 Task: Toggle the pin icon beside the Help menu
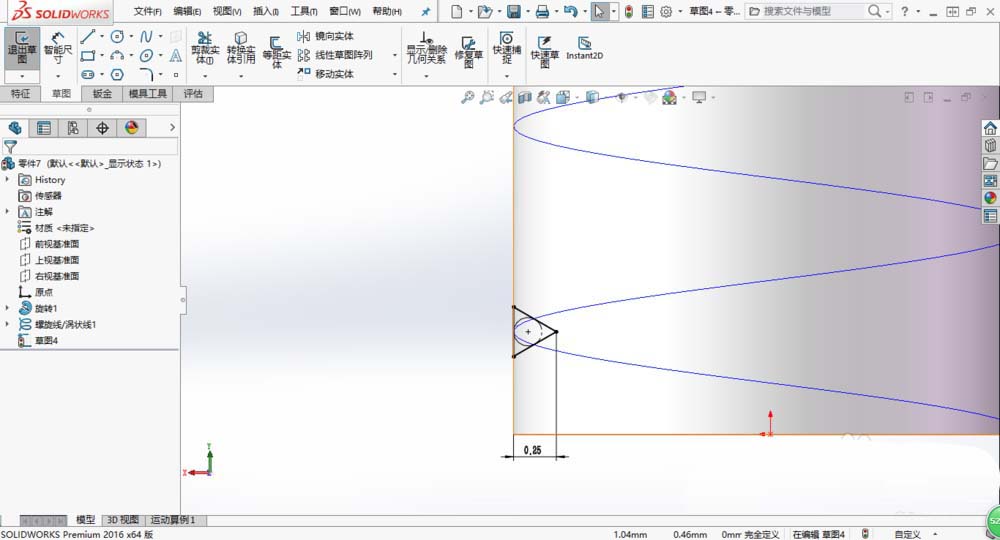pyautogui.click(x=426, y=12)
